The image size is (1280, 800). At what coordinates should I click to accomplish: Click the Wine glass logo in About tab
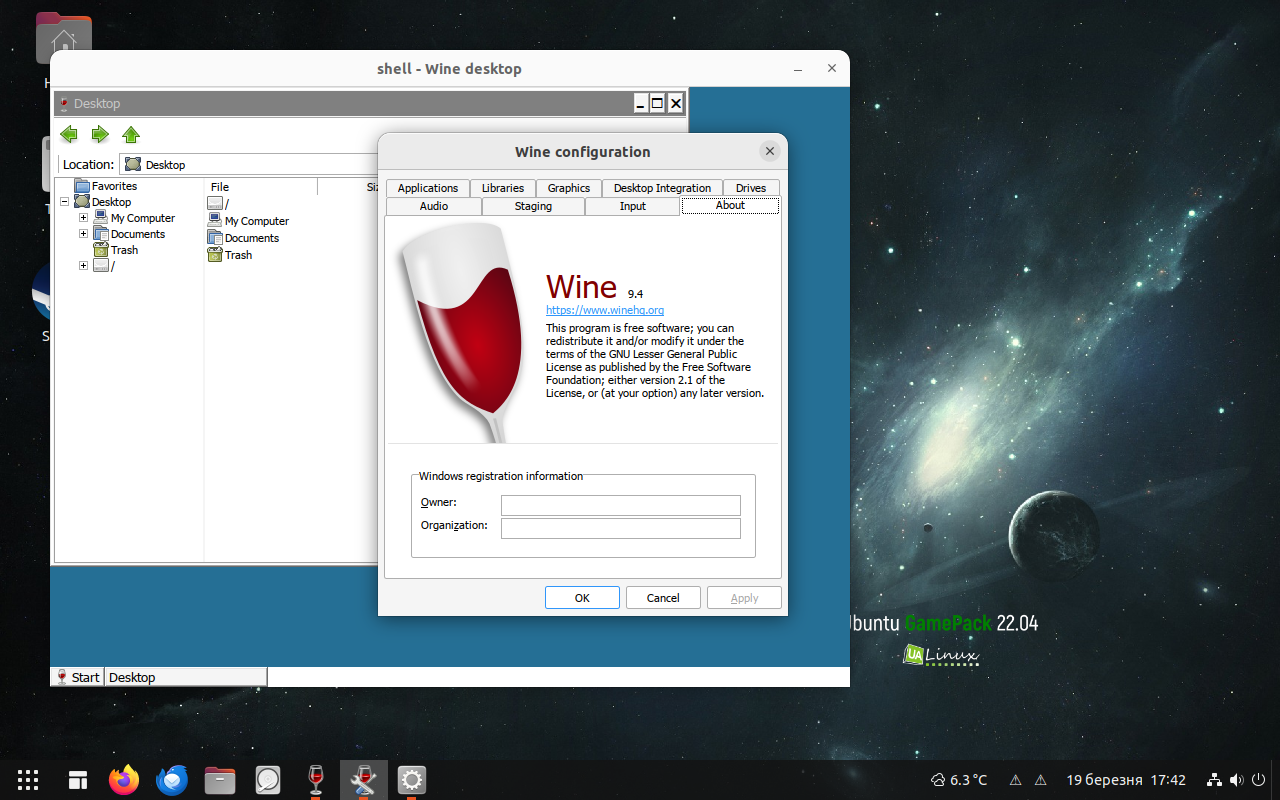pyautogui.click(x=462, y=332)
